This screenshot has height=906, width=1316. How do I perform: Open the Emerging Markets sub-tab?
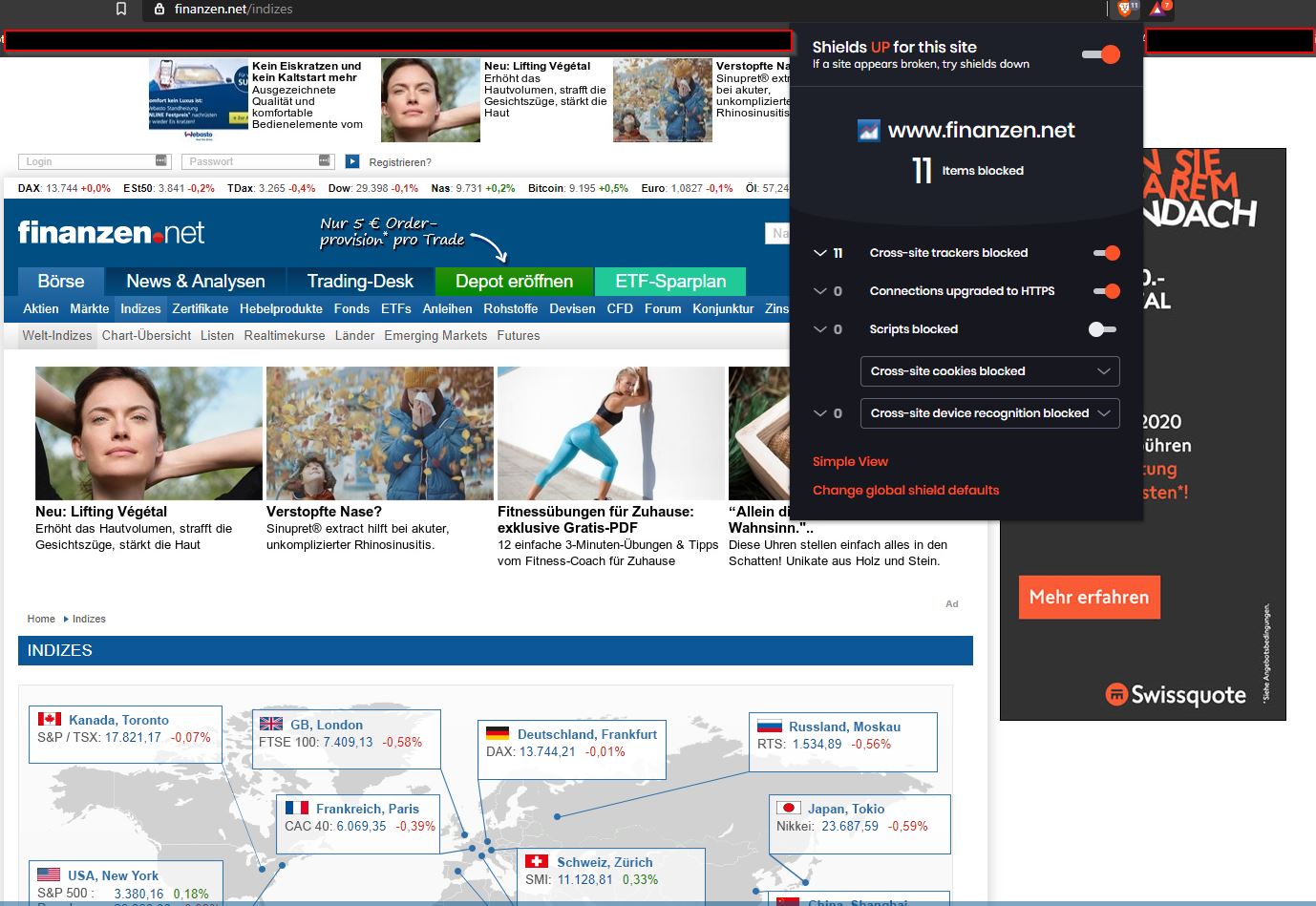click(435, 335)
